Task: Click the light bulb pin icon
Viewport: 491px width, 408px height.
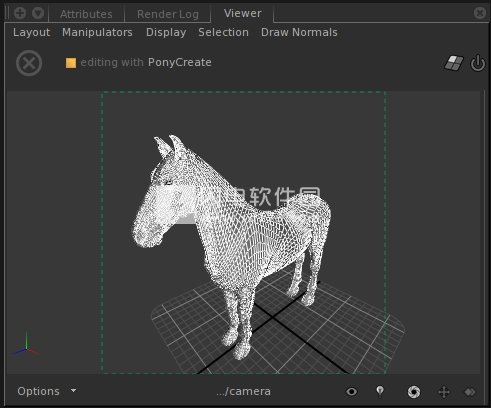Action: click(x=380, y=392)
